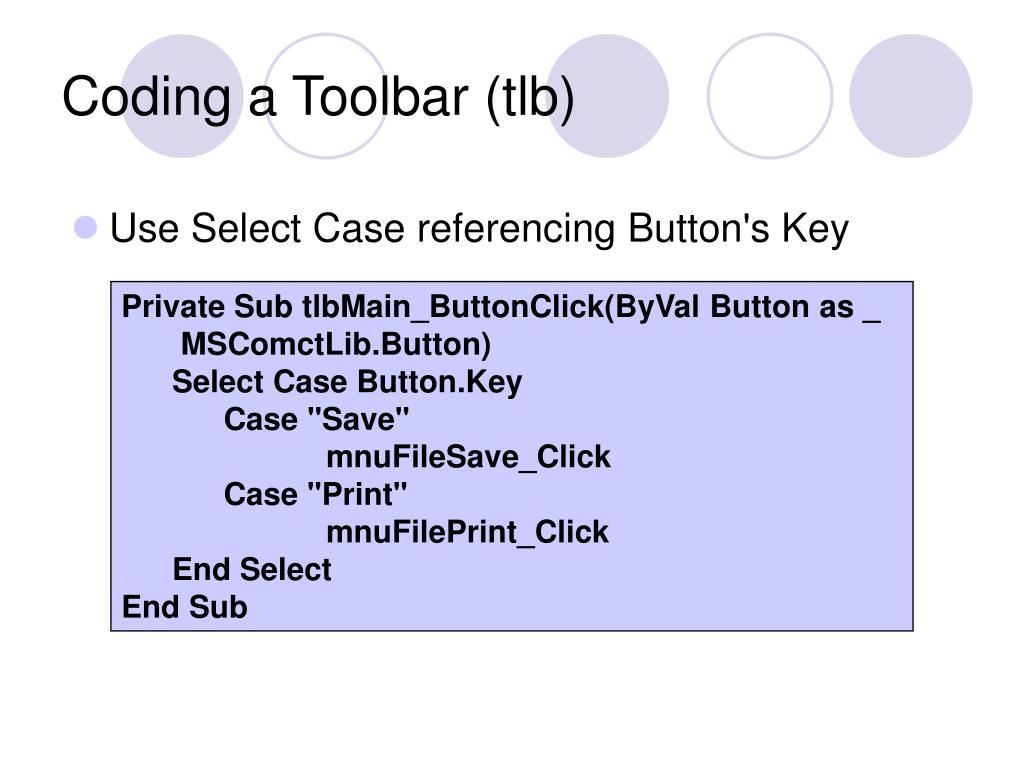The height and width of the screenshot is (768, 1024).
Task: Click the 'End Select' code line
Action: click(252, 569)
